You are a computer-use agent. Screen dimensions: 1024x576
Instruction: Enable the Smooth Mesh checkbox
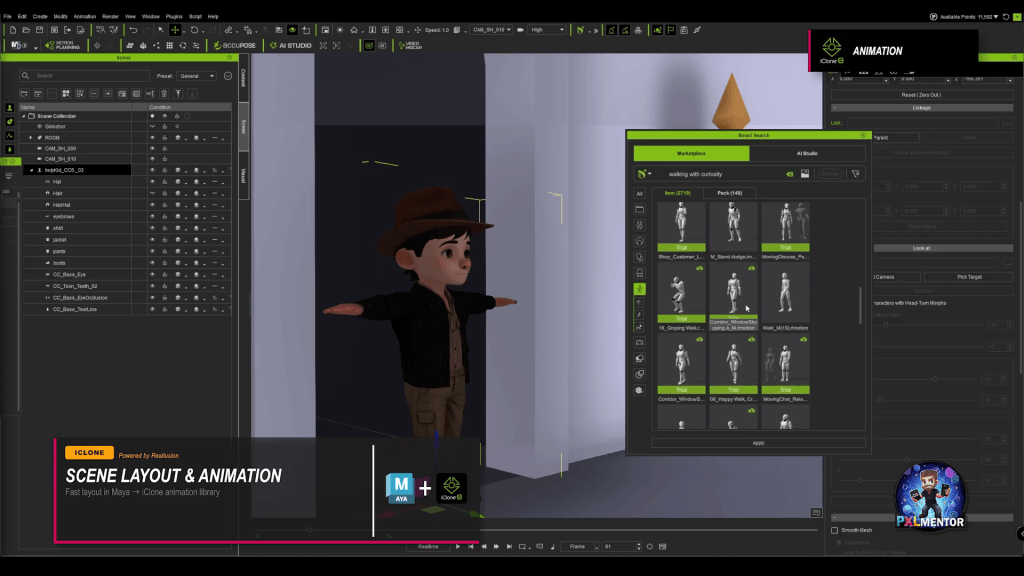coord(835,530)
